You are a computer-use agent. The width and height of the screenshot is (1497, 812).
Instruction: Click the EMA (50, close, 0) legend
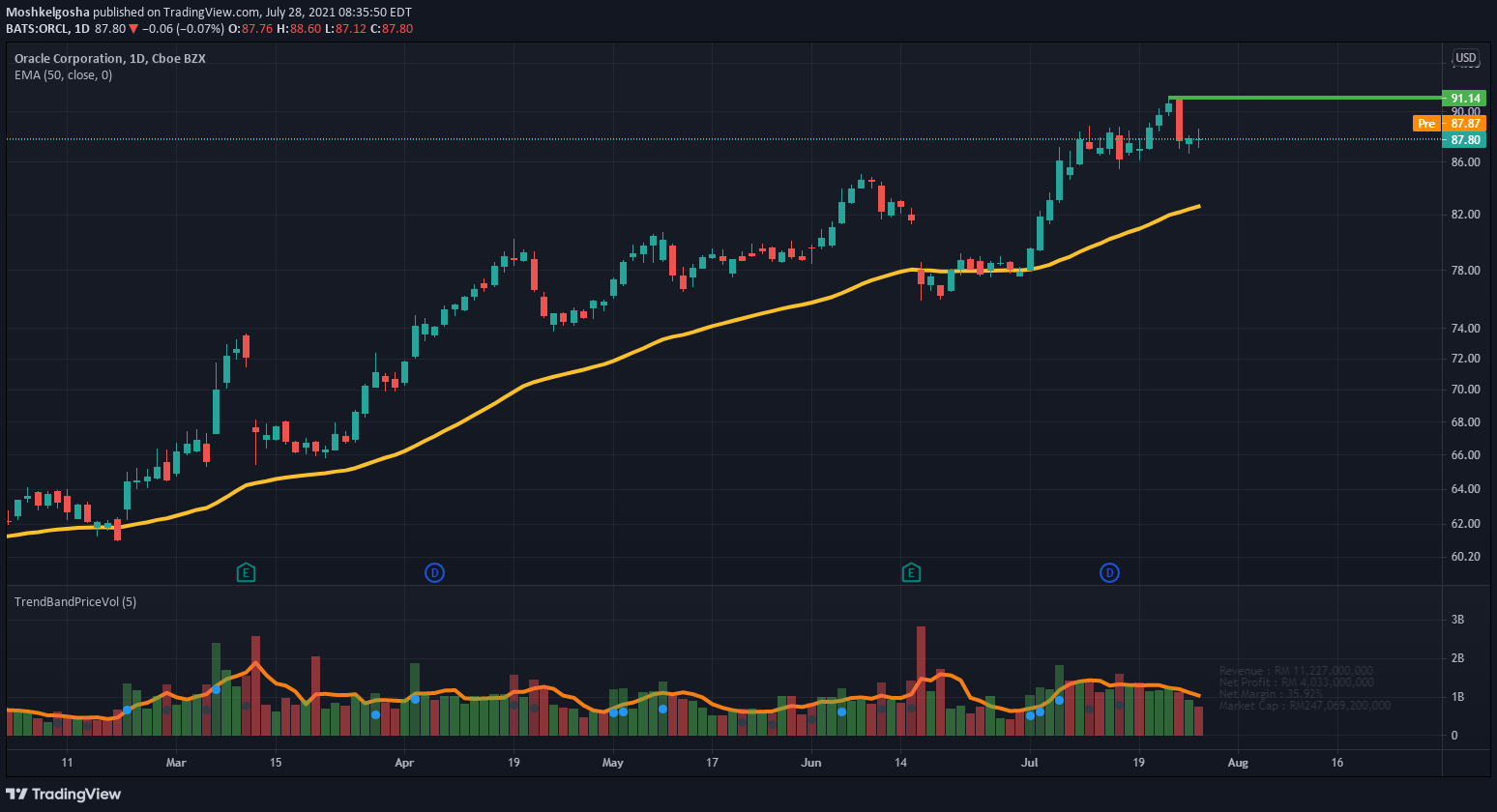(63, 74)
